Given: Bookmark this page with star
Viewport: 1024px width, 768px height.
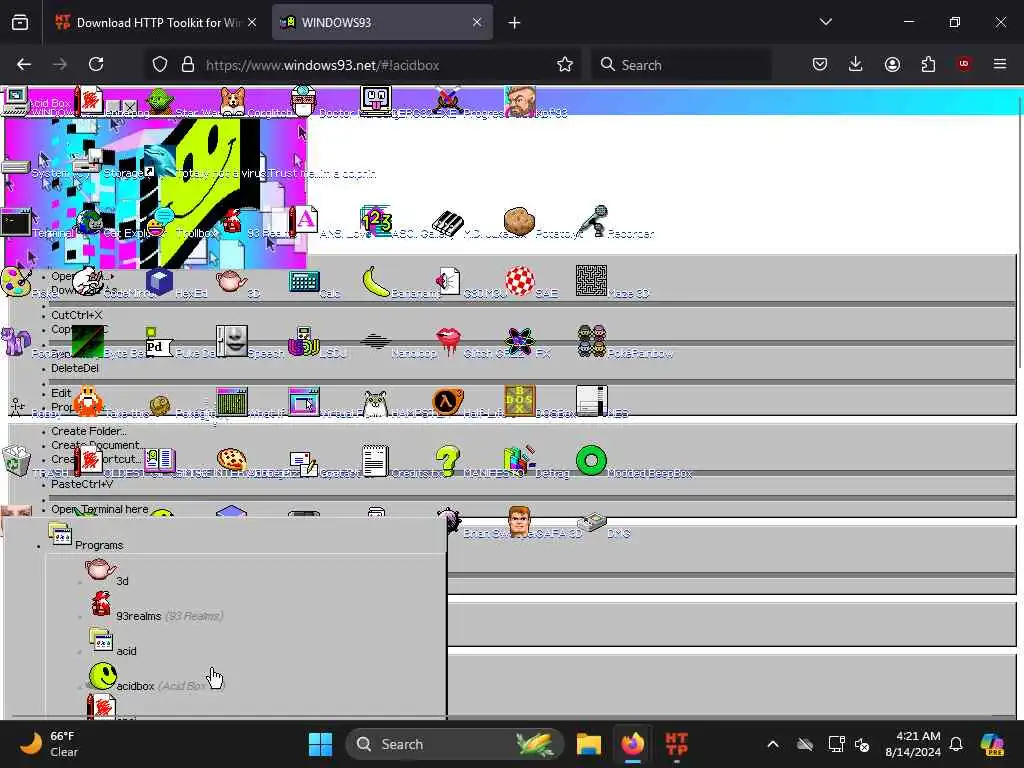Looking at the screenshot, I should [565, 64].
